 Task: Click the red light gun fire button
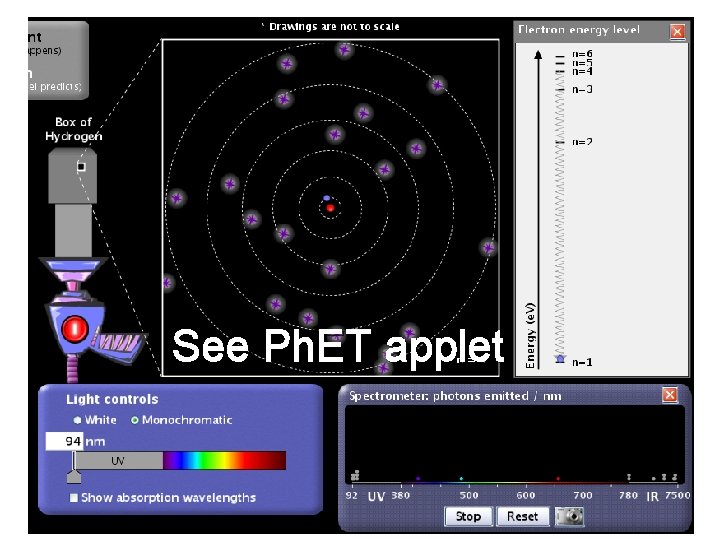pos(74,329)
